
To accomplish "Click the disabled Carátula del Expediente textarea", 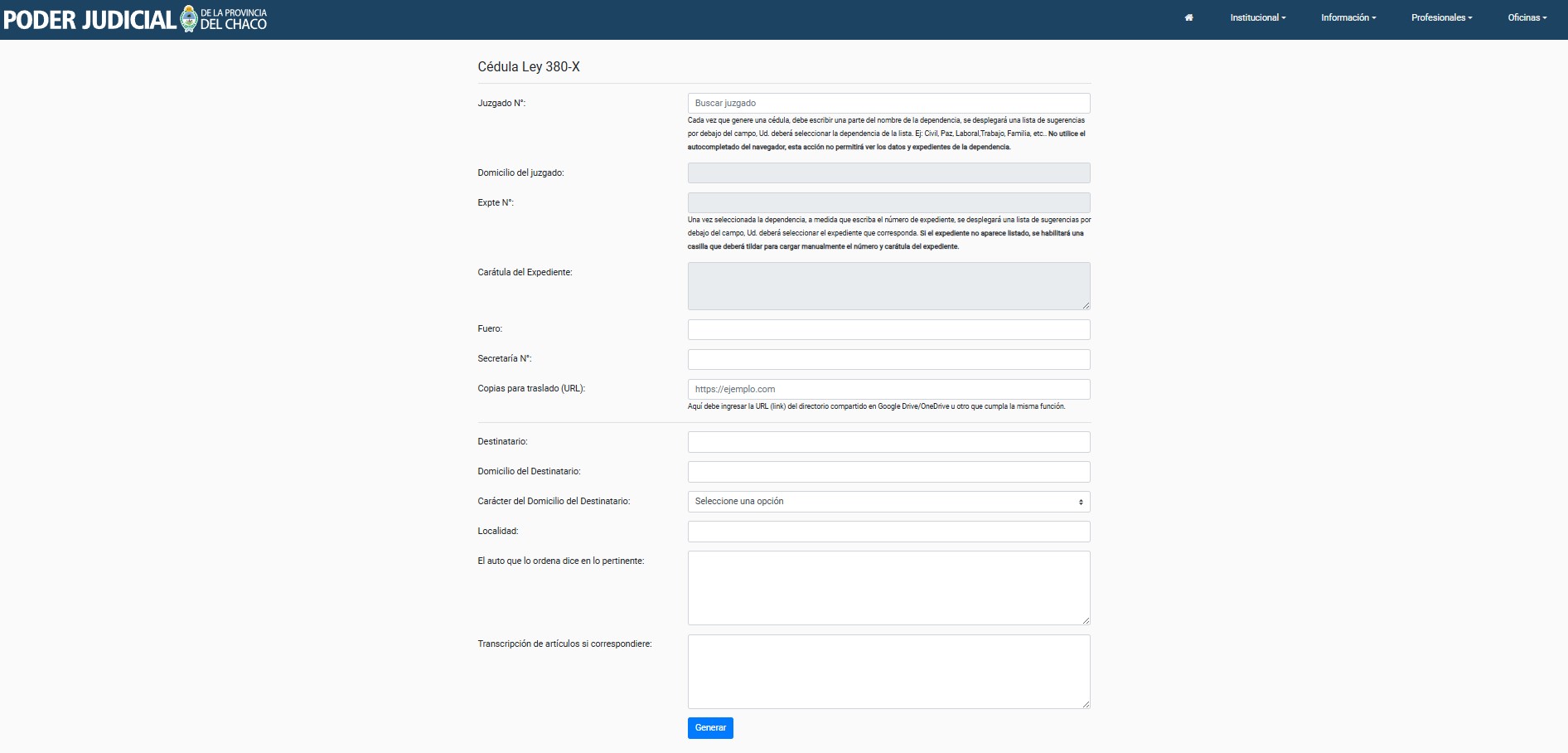I will [x=888, y=286].
